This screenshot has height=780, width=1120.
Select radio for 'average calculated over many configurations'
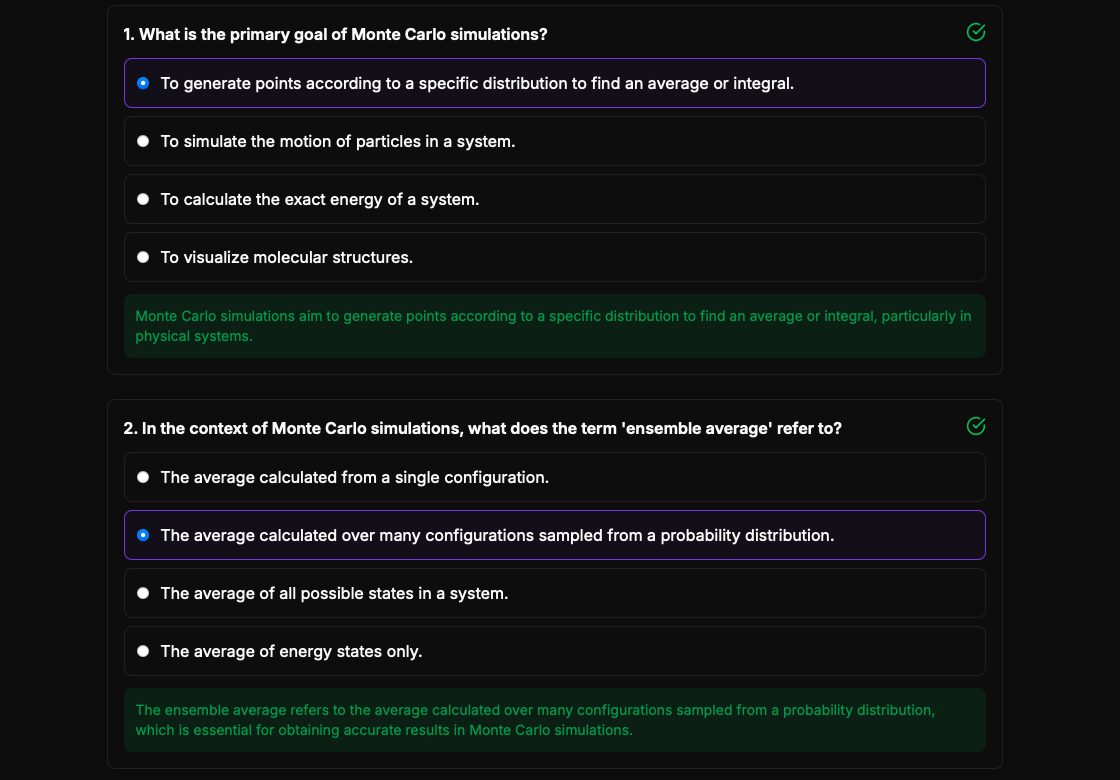tap(143, 535)
